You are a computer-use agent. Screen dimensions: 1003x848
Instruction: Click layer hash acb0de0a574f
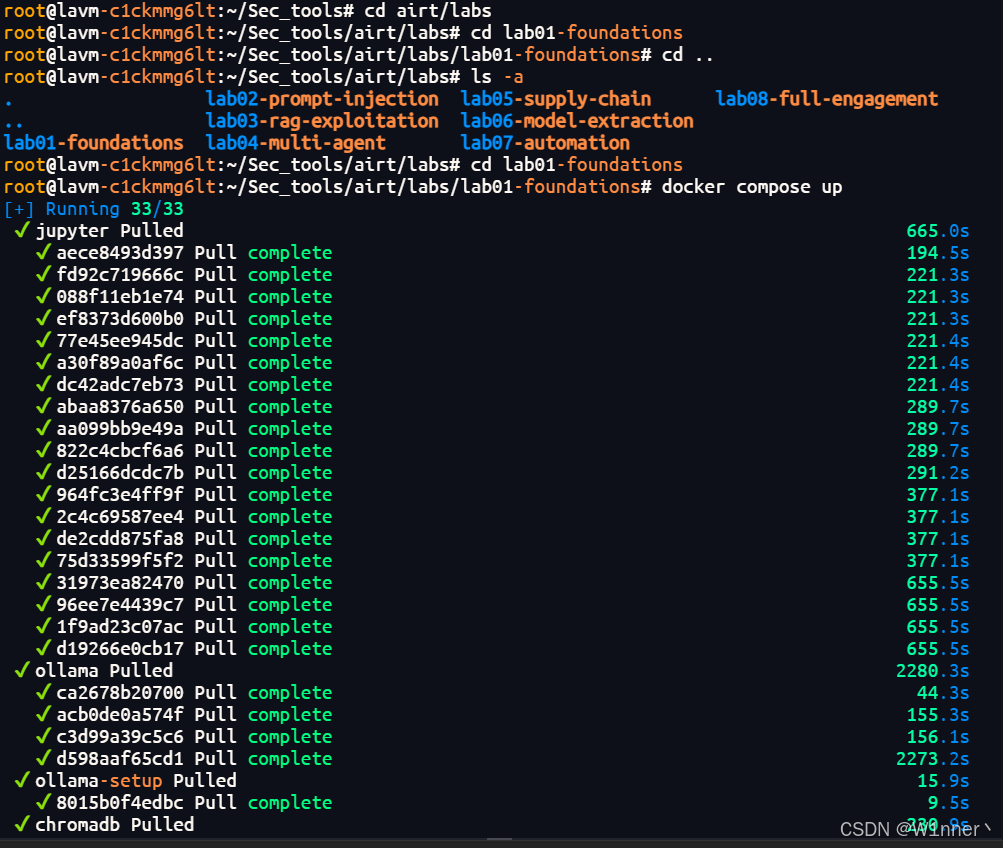(120, 715)
